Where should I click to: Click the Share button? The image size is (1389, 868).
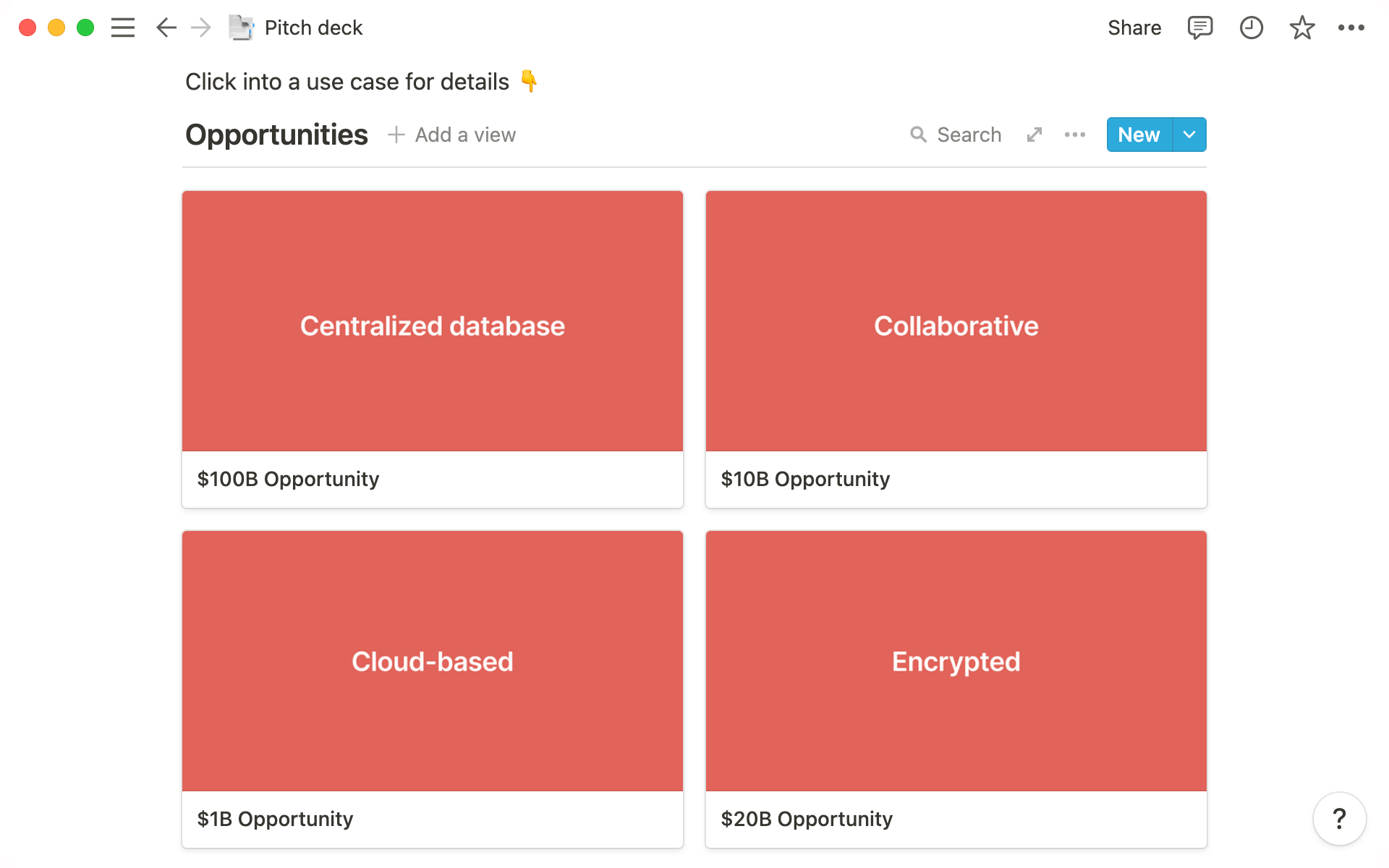[1134, 27]
